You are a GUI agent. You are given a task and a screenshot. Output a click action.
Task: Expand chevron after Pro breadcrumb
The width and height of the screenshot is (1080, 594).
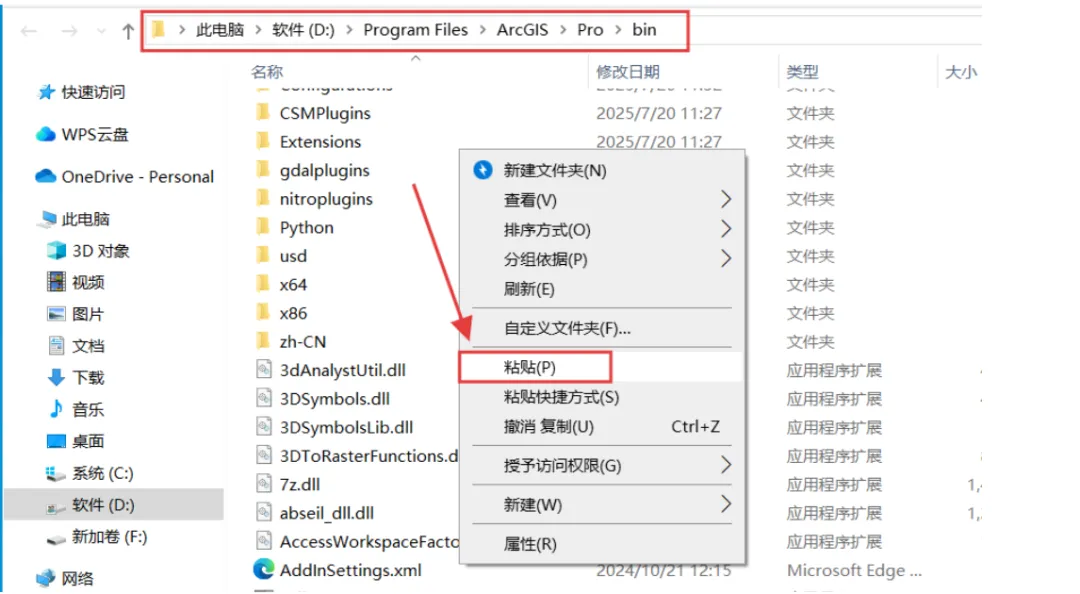point(618,30)
